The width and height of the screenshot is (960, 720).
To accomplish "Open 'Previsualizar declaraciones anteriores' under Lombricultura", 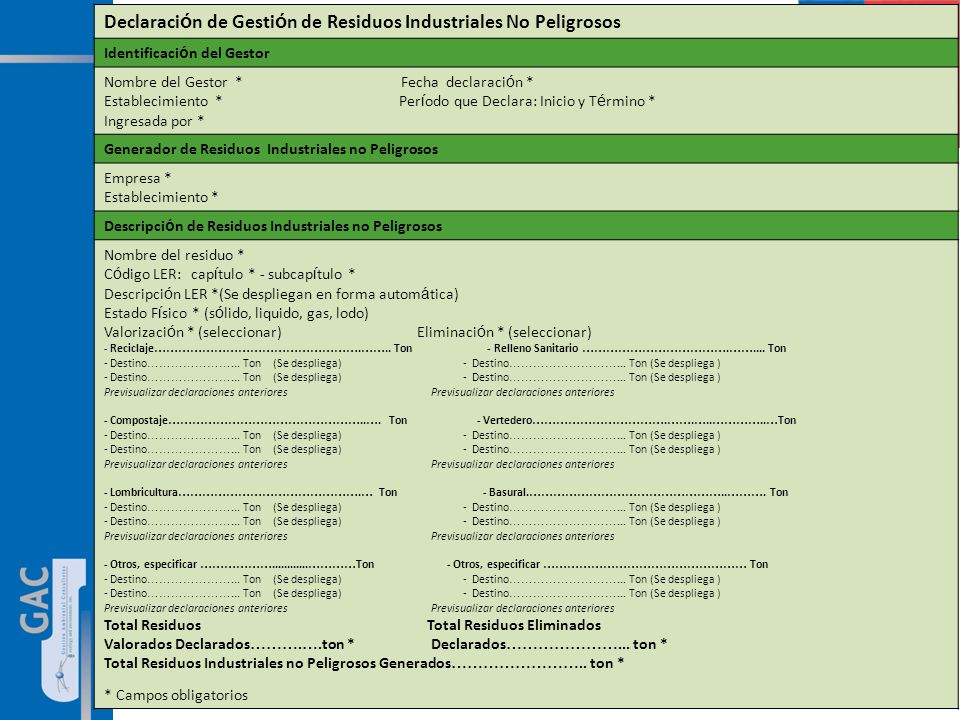I will tap(195, 536).
